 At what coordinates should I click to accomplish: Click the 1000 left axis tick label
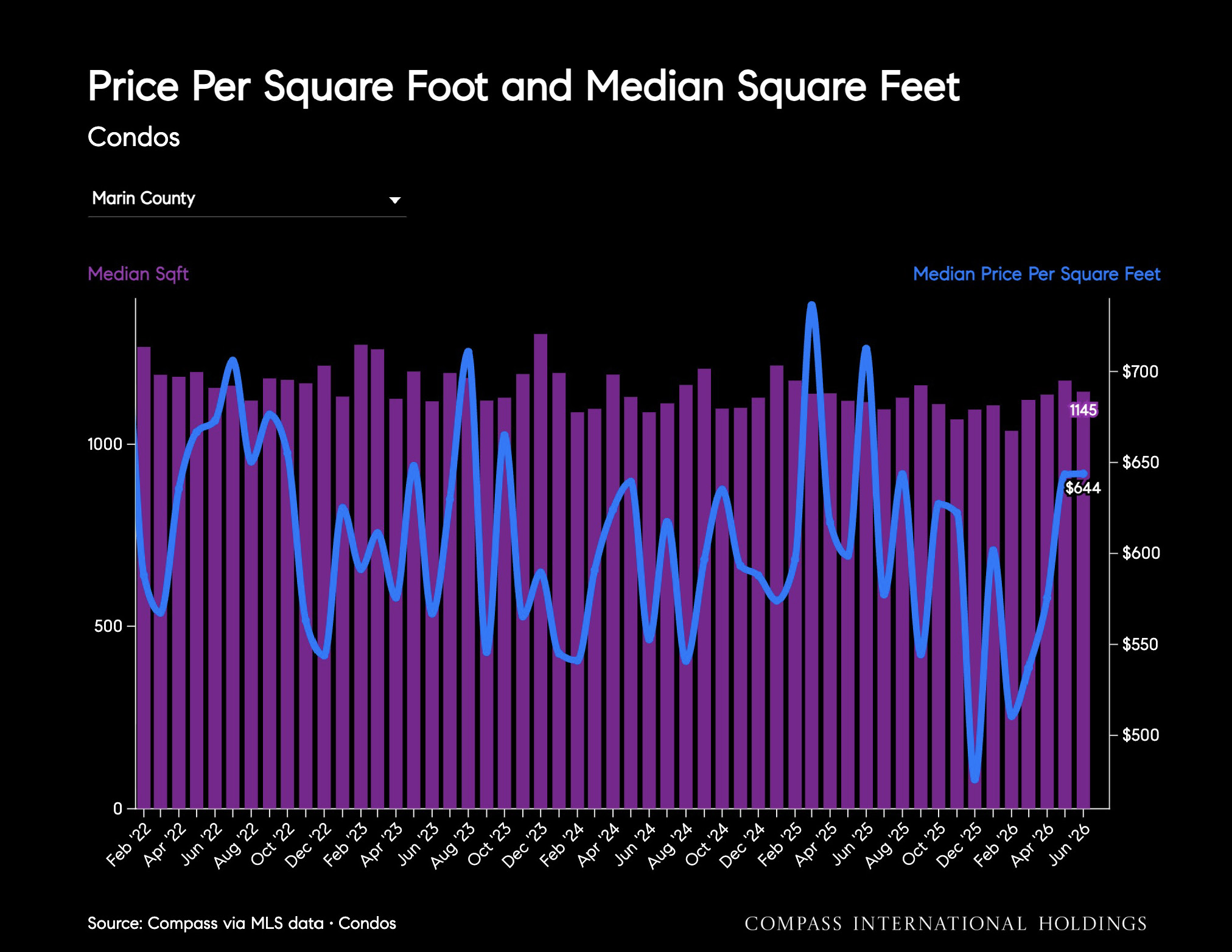pos(105,444)
